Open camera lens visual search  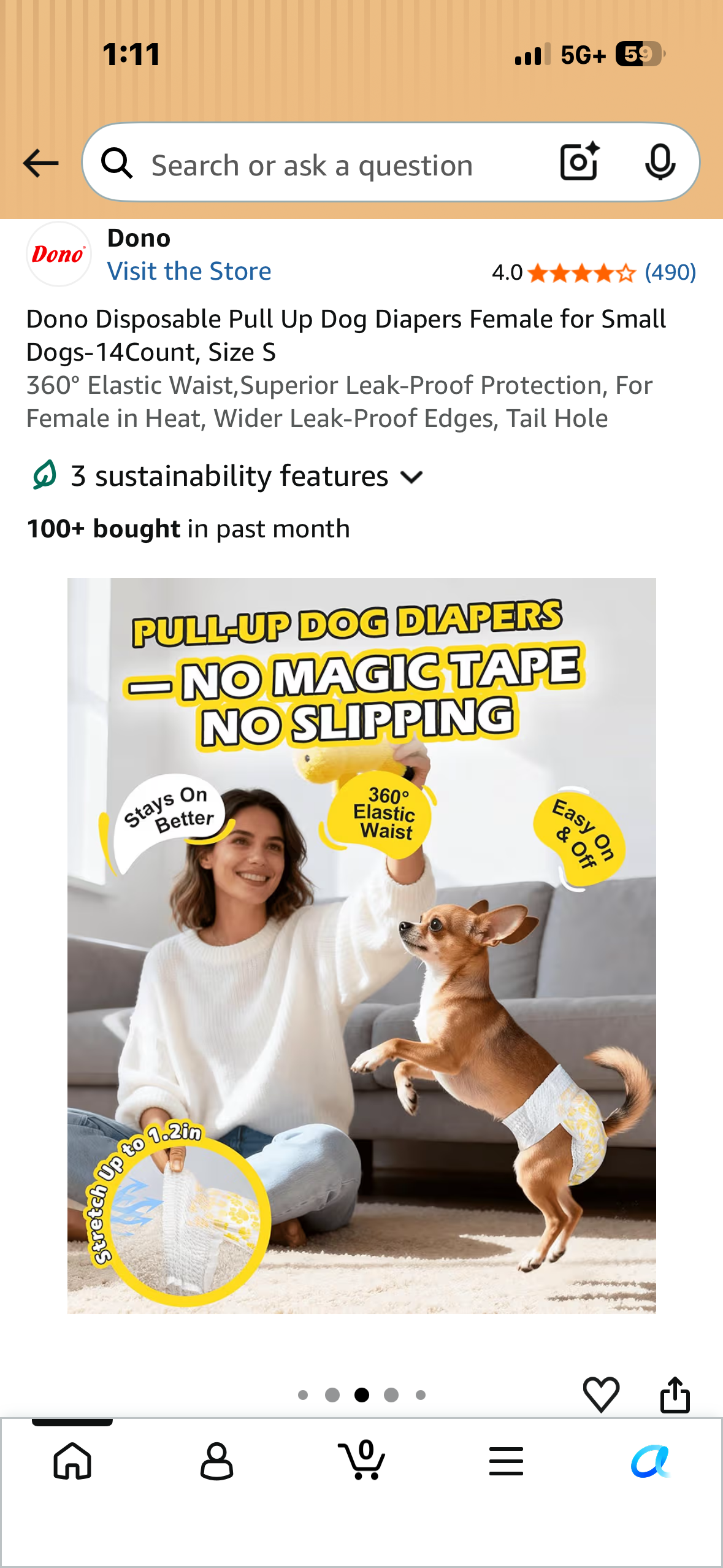point(580,162)
